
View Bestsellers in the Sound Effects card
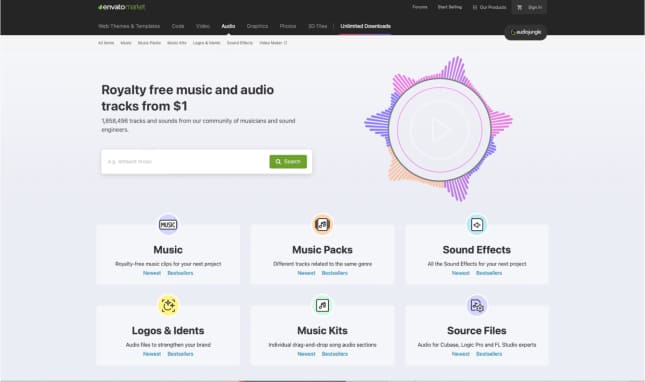coord(489,273)
